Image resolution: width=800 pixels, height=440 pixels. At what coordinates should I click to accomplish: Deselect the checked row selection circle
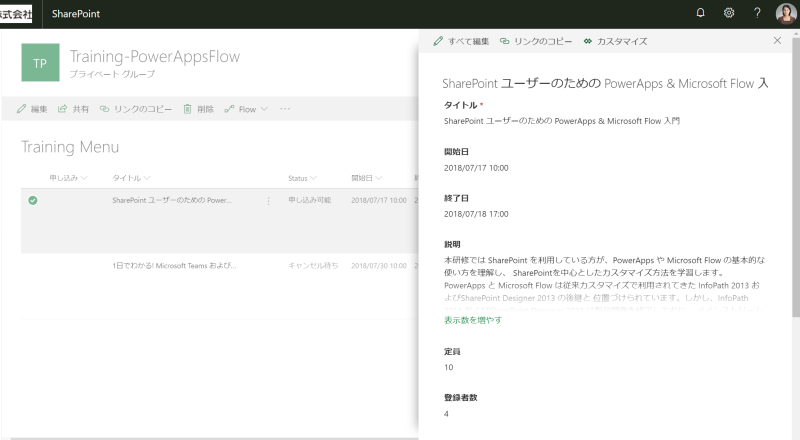pos(33,201)
